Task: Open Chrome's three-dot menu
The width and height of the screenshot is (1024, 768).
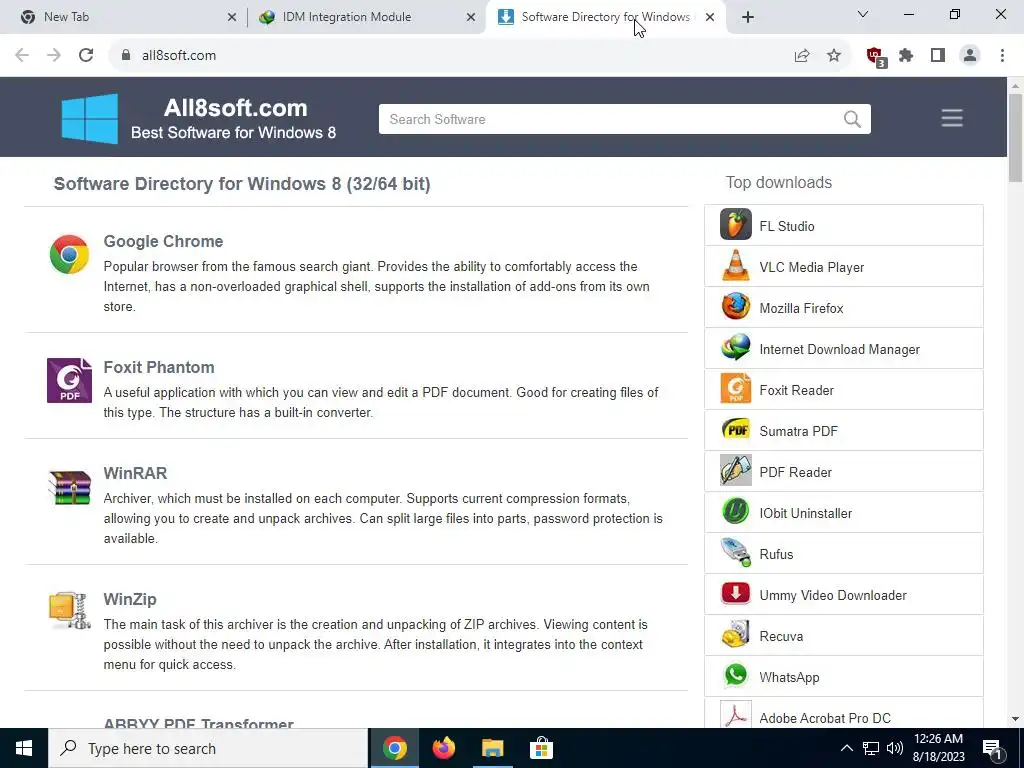Action: coord(1002,56)
